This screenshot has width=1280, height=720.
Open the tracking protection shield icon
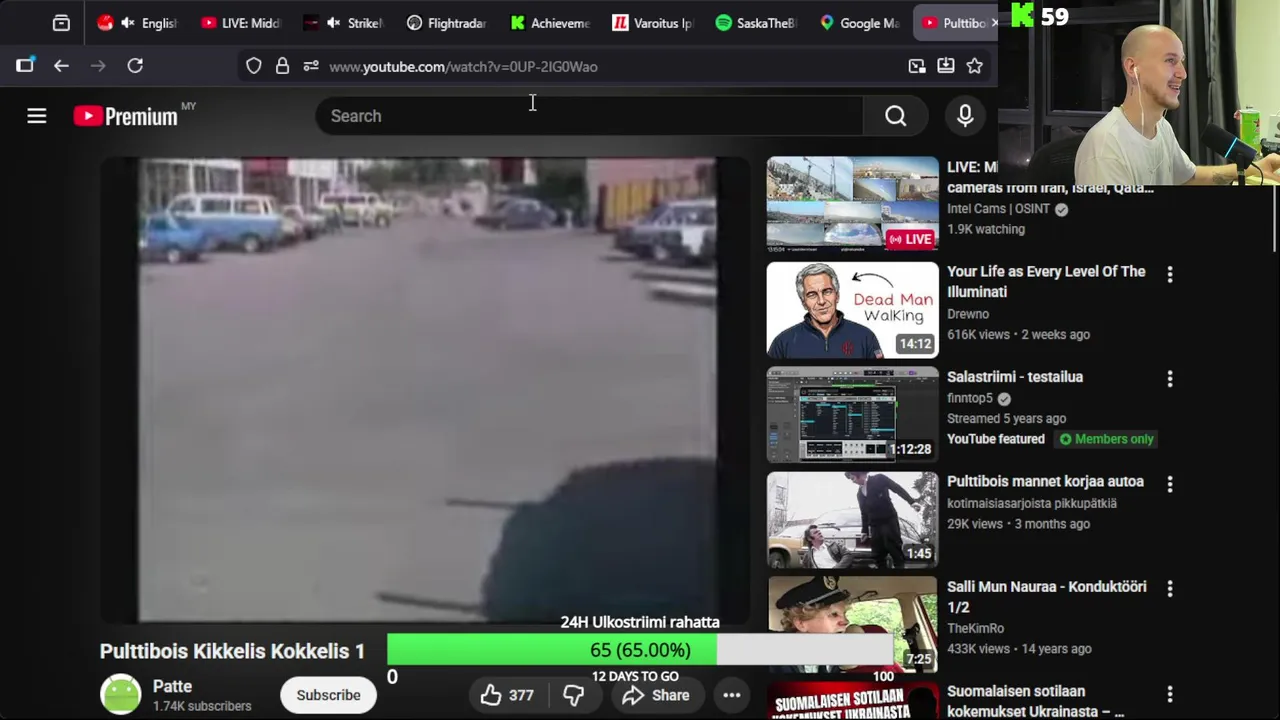pyautogui.click(x=254, y=66)
